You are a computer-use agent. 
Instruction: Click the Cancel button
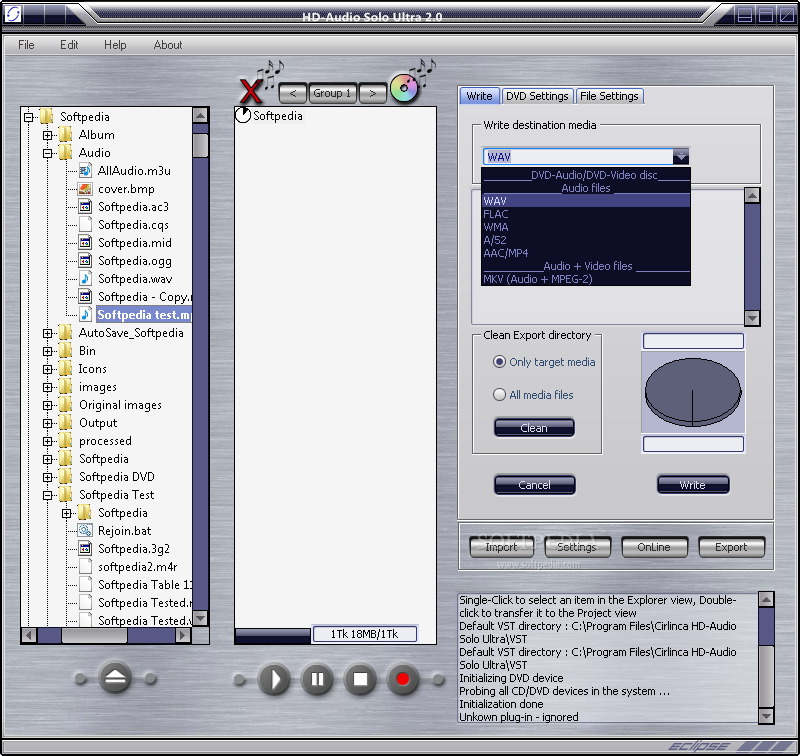point(534,485)
